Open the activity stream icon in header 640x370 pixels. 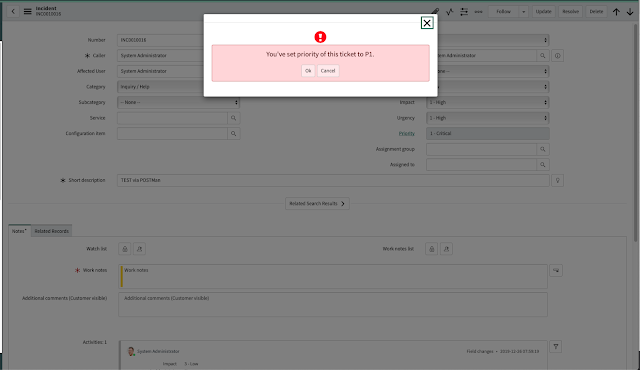click(x=449, y=11)
